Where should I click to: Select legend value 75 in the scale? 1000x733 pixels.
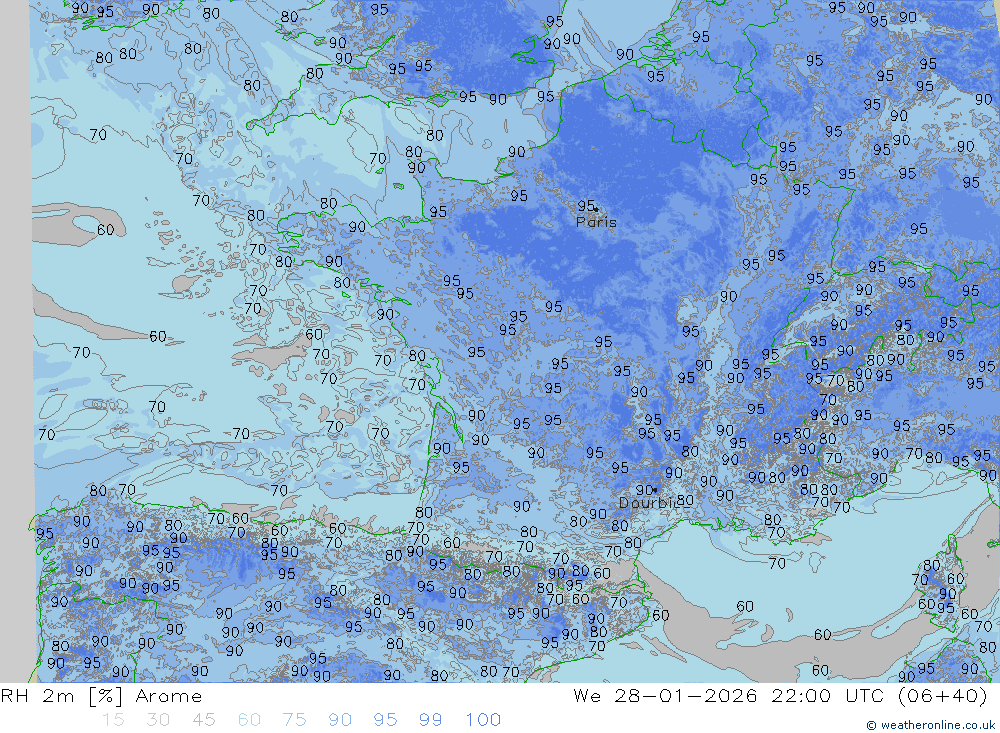pyautogui.click(x=294, y=720)
